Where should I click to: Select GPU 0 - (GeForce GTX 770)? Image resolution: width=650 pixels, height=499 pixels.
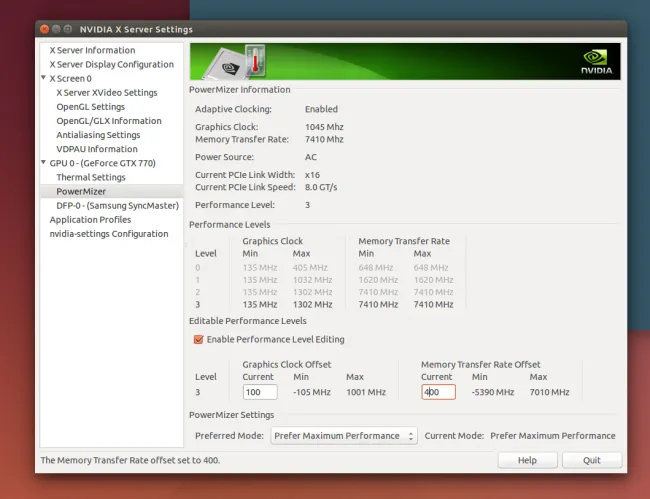[x=102, y=163]
